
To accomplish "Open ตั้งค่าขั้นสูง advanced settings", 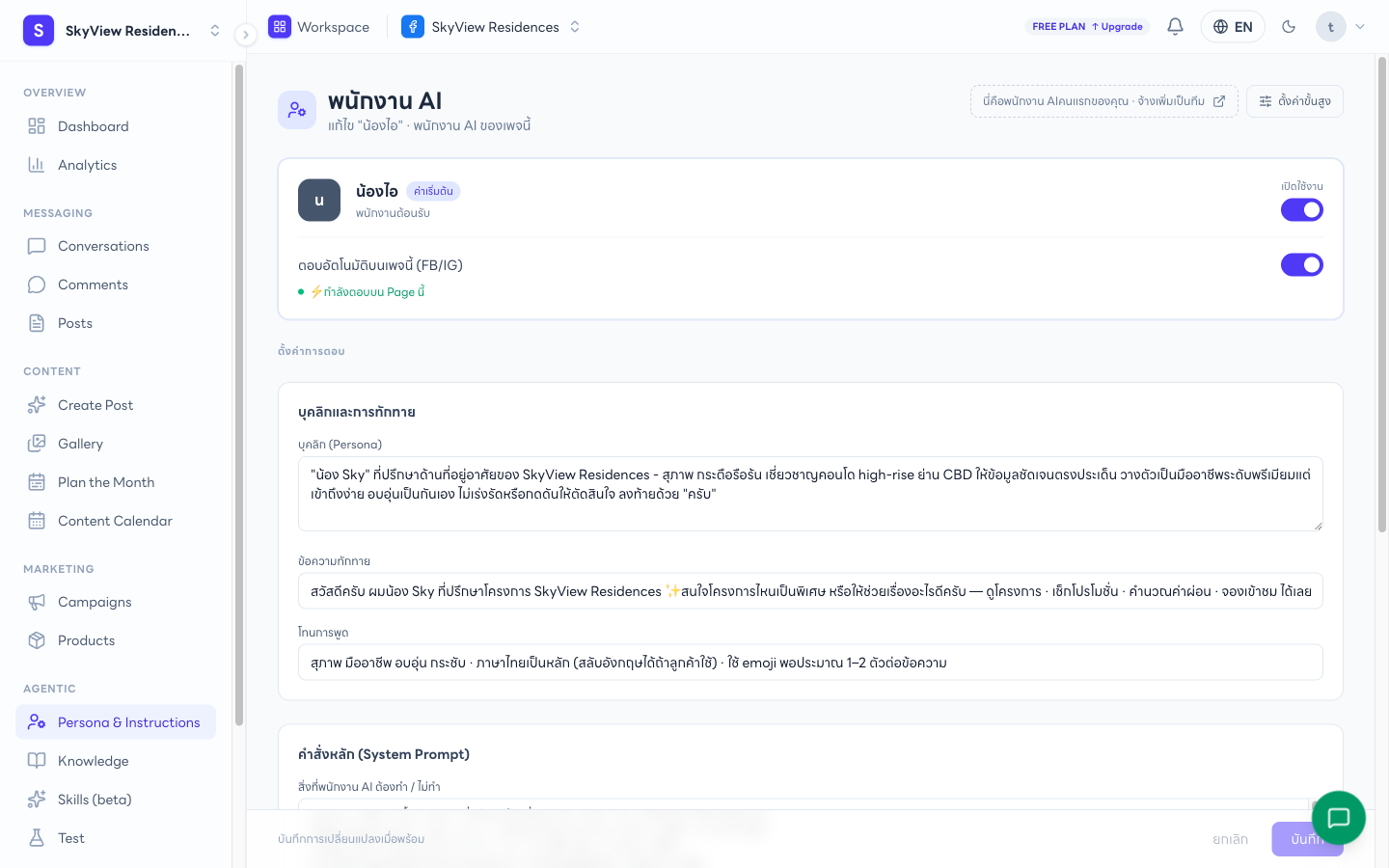I will [x=1294, y=101].
